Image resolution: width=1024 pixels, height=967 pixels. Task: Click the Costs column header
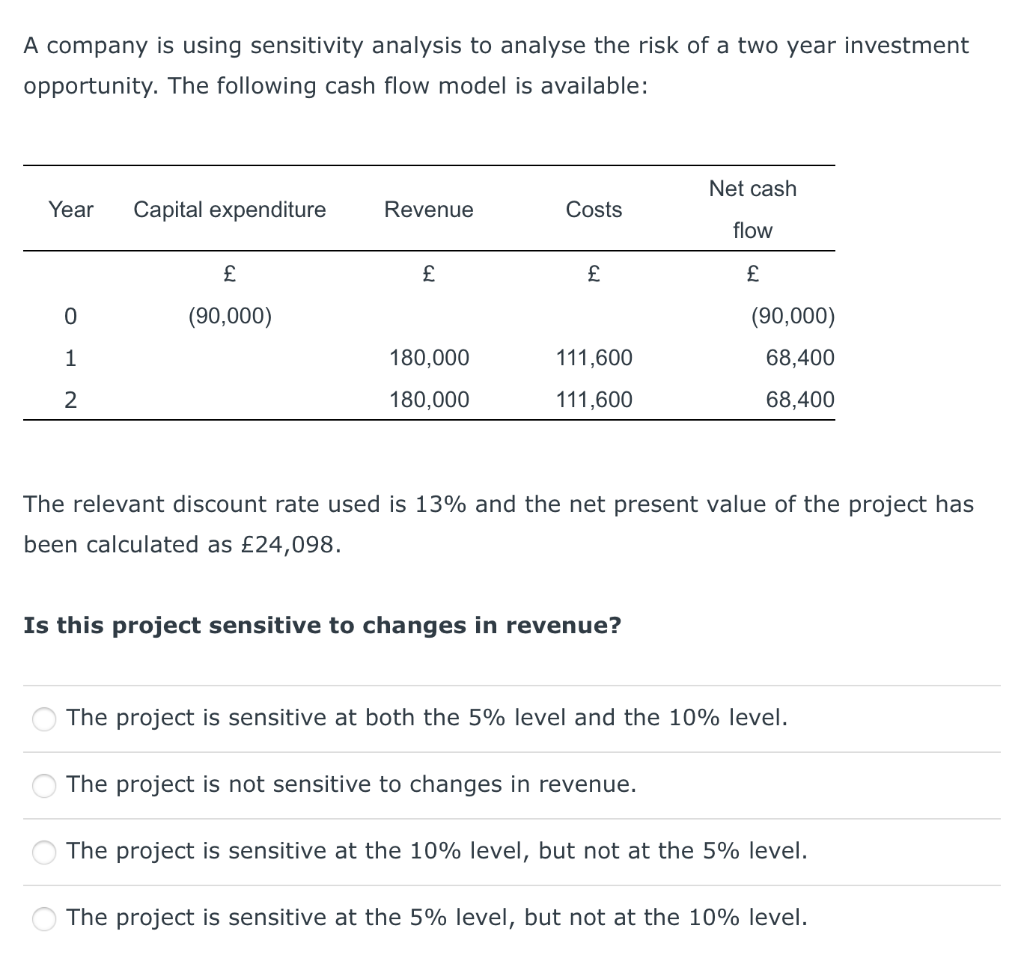pos(594,210)
